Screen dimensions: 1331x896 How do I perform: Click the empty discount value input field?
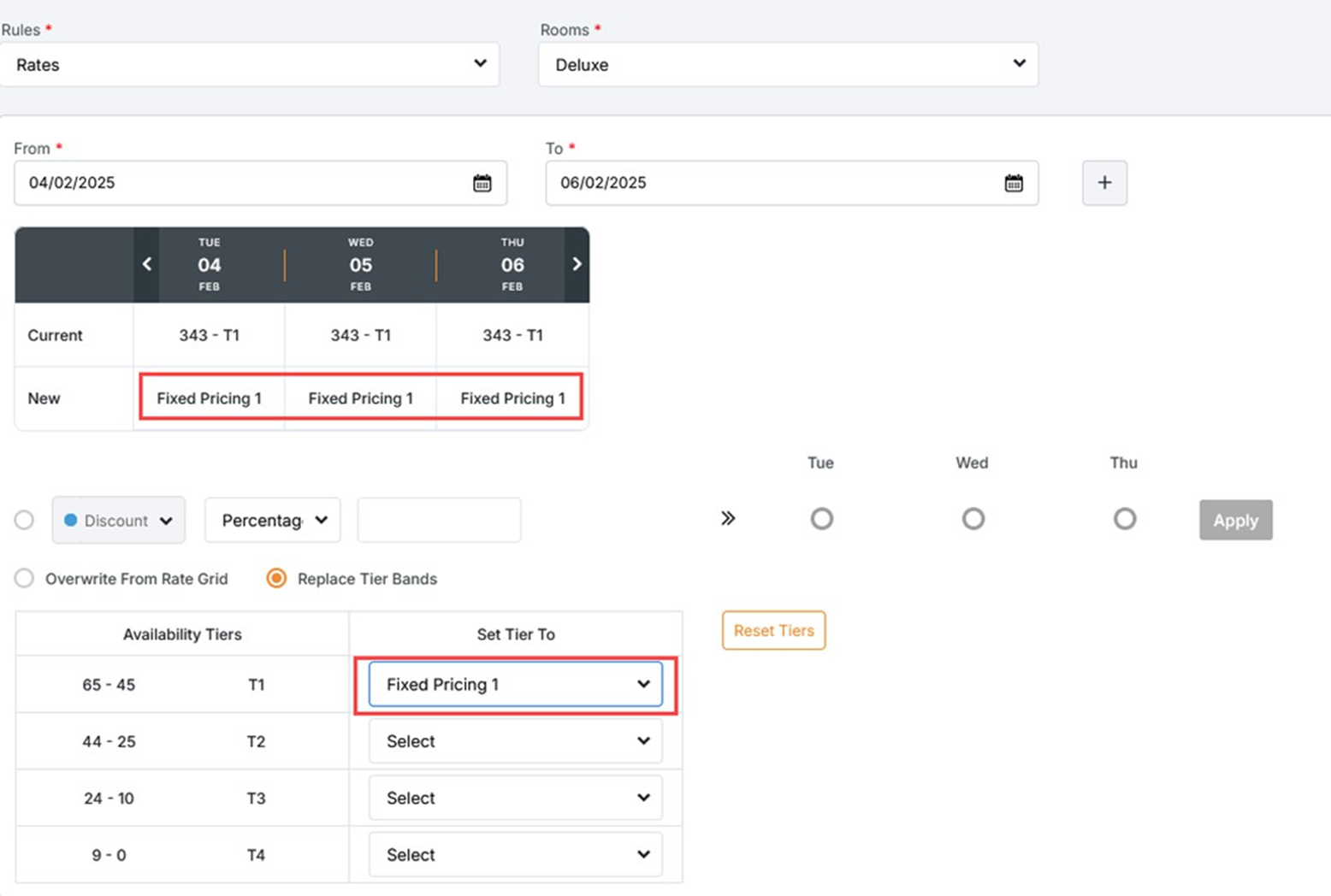(x=439, y=520)
